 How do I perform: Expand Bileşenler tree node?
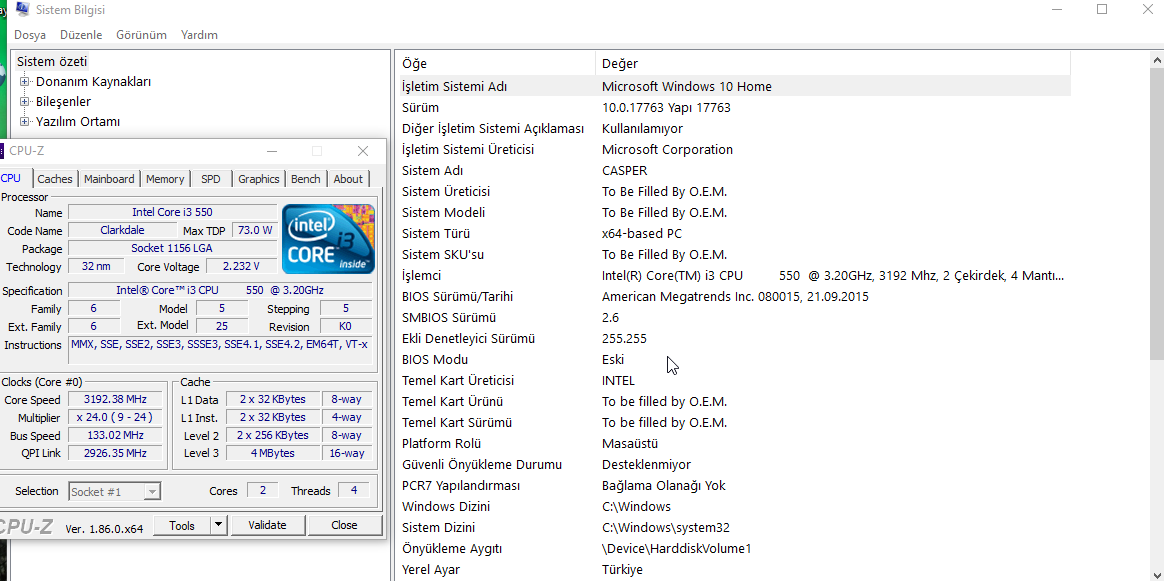[x=24, y=102]
